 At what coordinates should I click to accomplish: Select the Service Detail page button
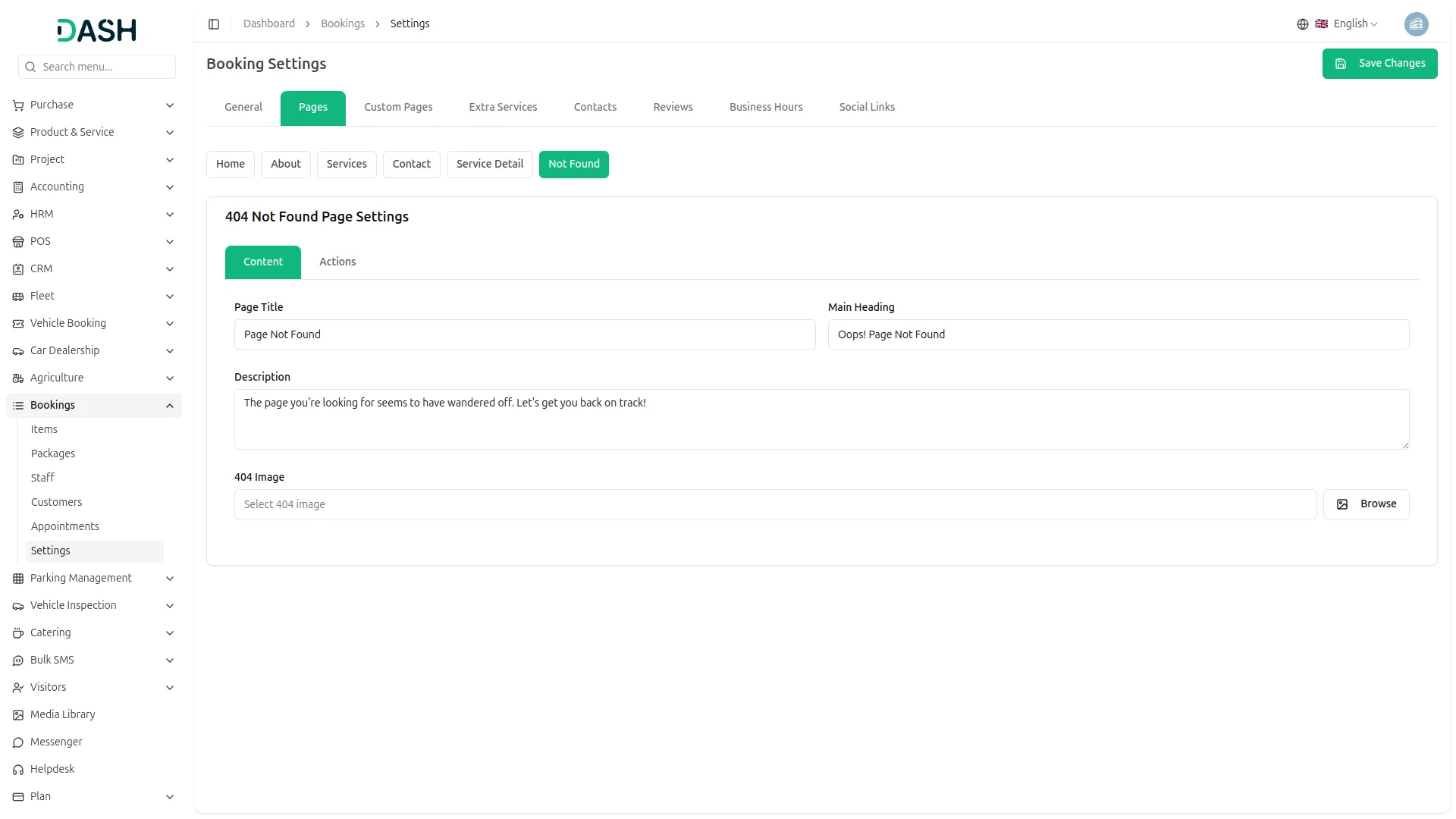pyautogui.click(x=490, y=165)
